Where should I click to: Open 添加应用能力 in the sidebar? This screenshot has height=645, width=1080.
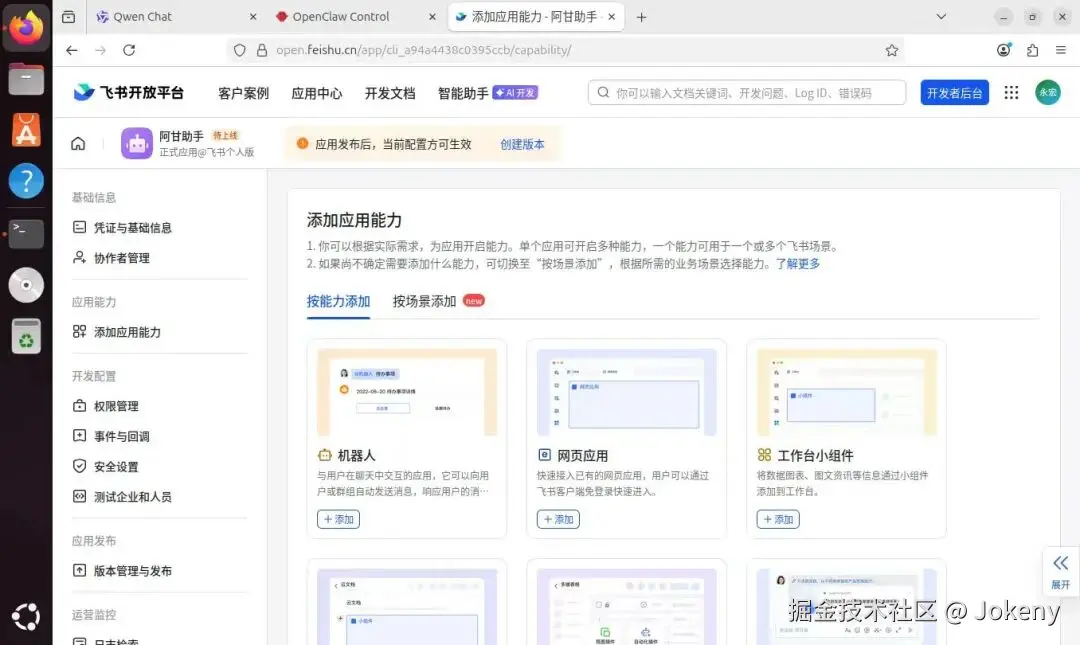coord(127,331)
